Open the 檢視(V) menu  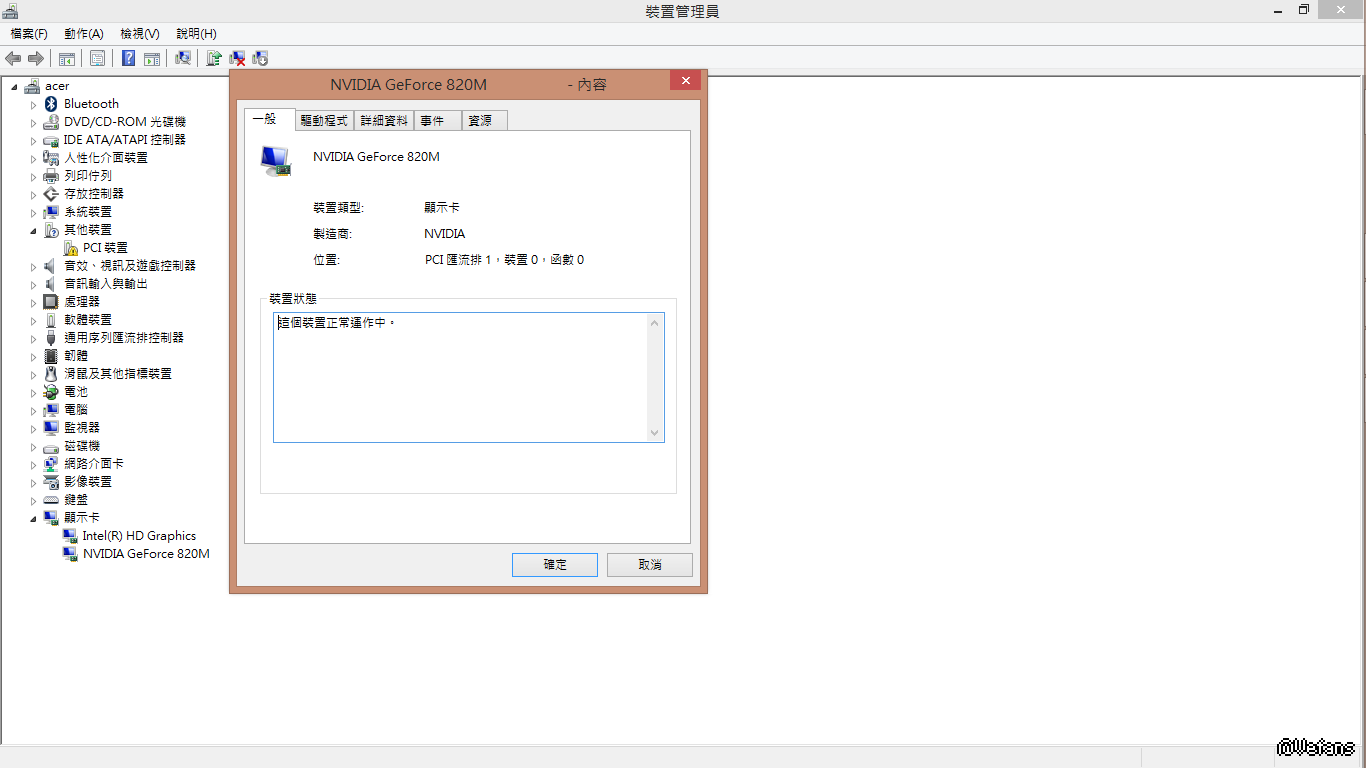point(140,34)
